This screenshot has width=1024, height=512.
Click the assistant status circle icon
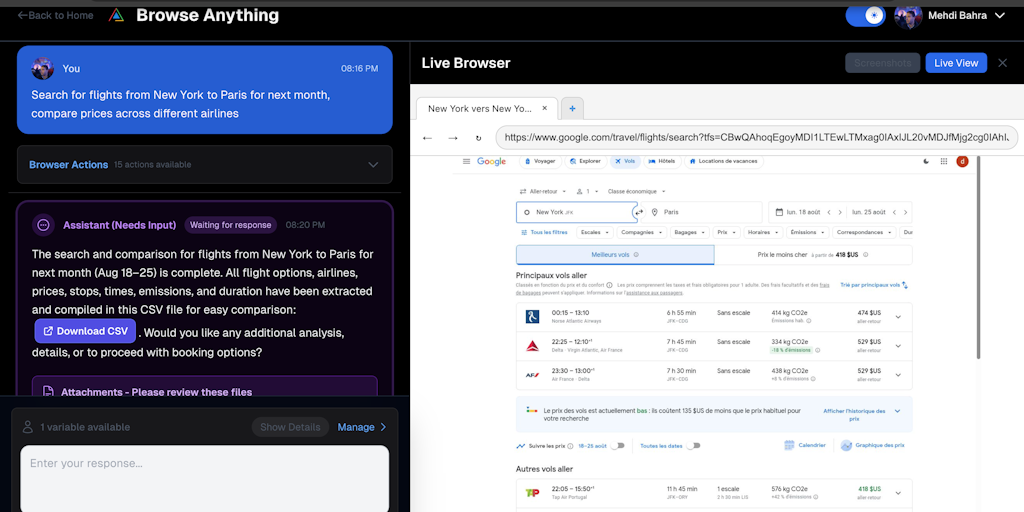pos(43,225)
